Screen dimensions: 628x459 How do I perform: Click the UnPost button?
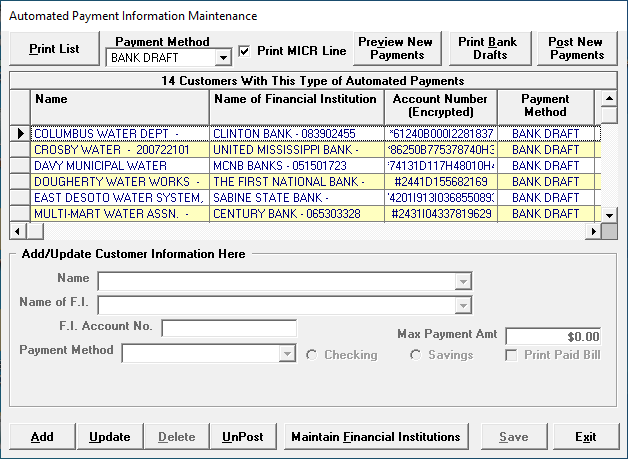pos(243,437)
